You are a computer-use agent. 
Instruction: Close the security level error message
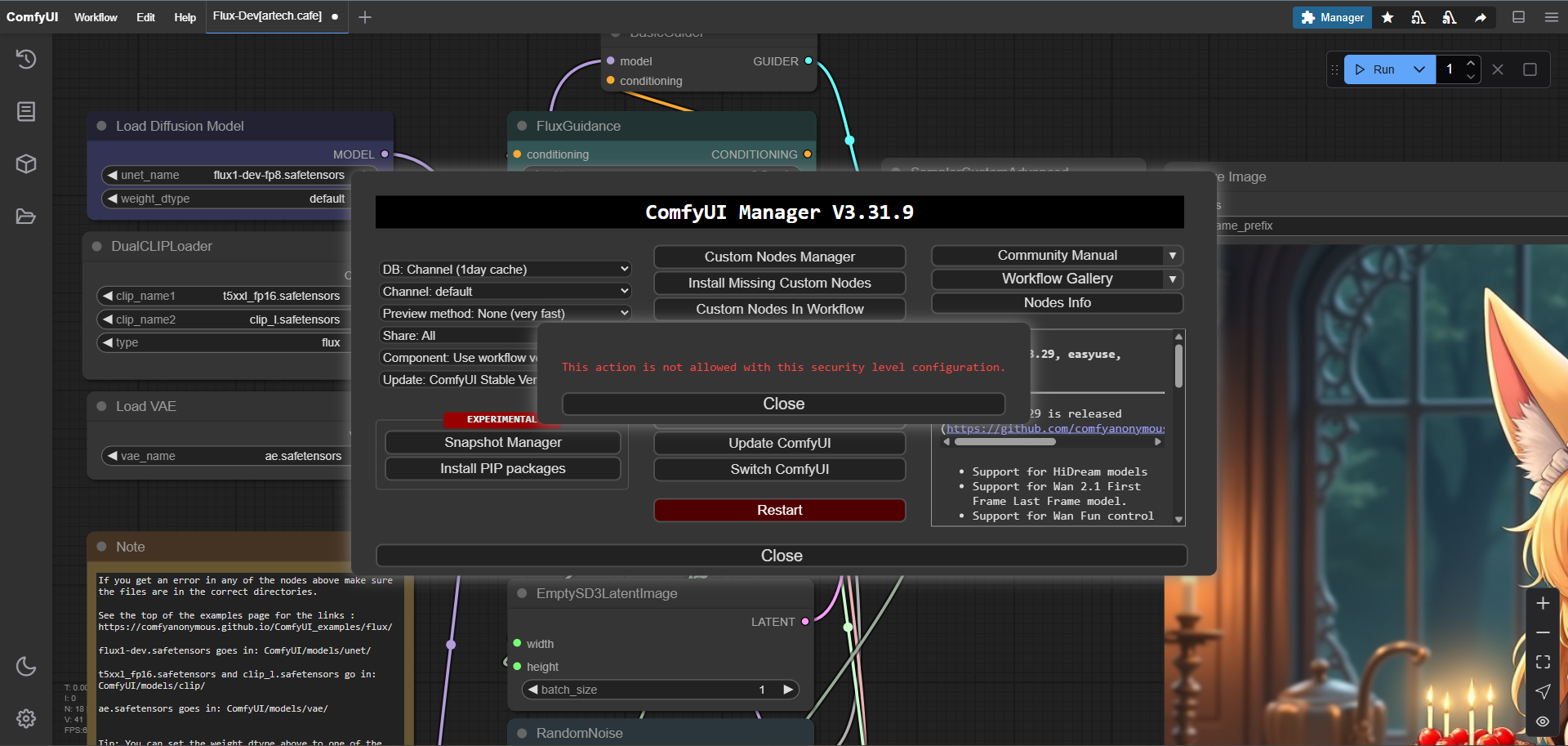click(x=783, y=404)
